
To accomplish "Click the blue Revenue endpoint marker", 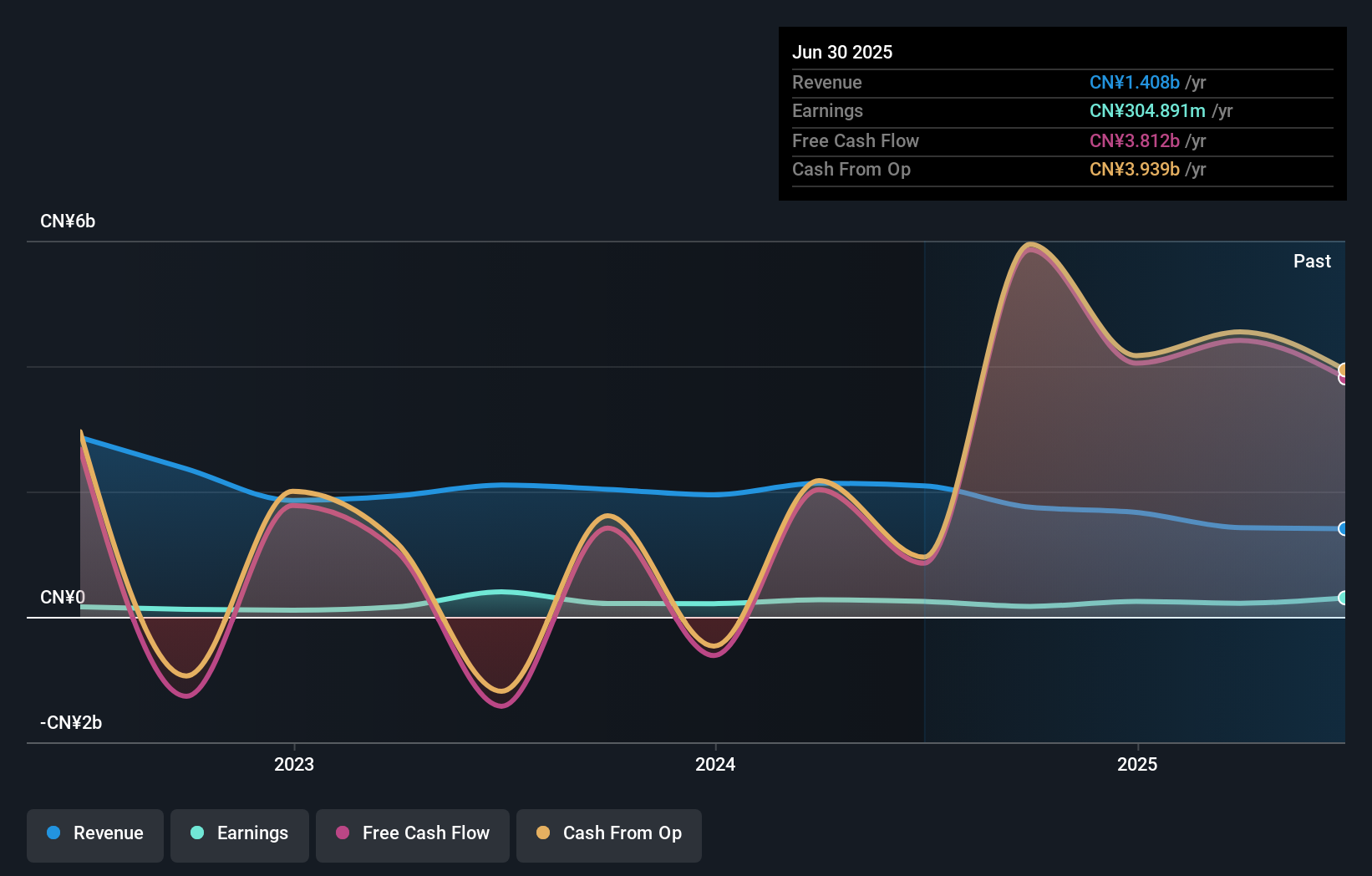I will (1343, 528).
